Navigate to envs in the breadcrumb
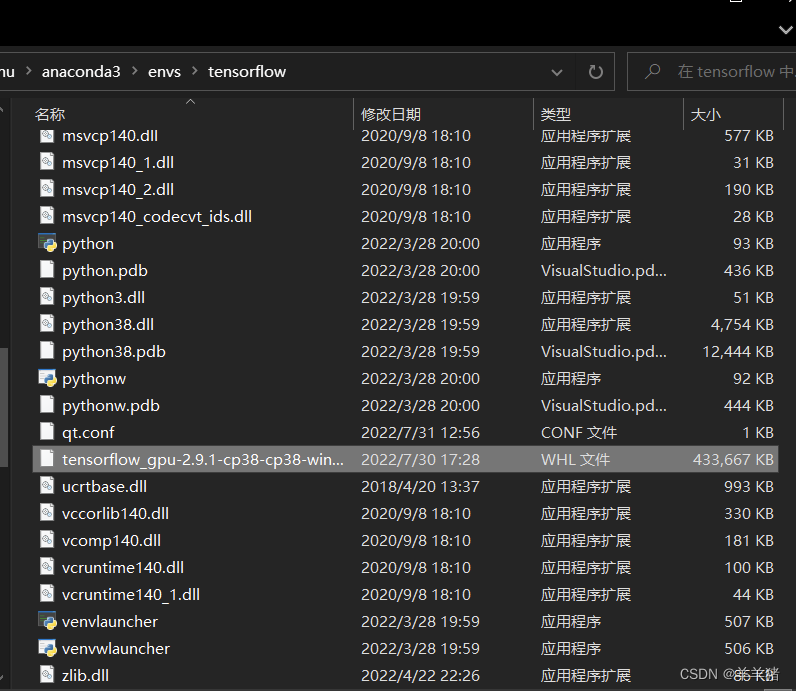This screenshot has width=796, height=691. (x=164, y=72)
